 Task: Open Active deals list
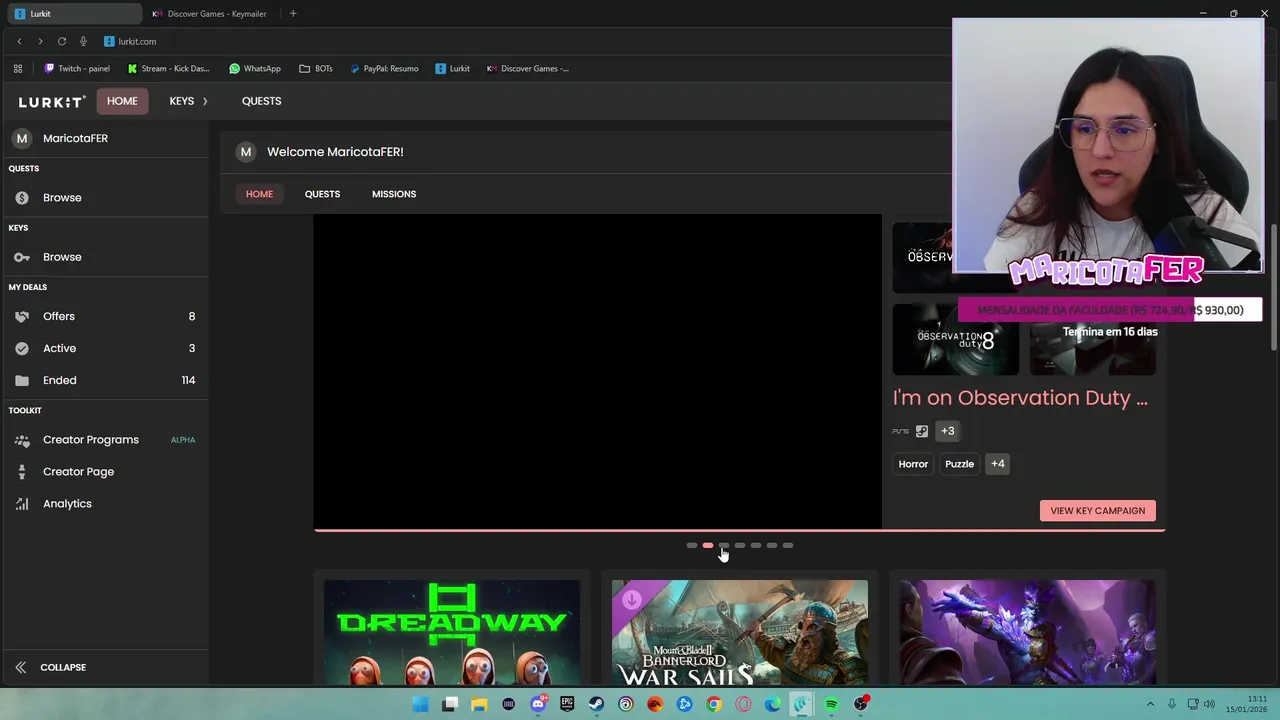pyautogui.click(x=104, y=348)
